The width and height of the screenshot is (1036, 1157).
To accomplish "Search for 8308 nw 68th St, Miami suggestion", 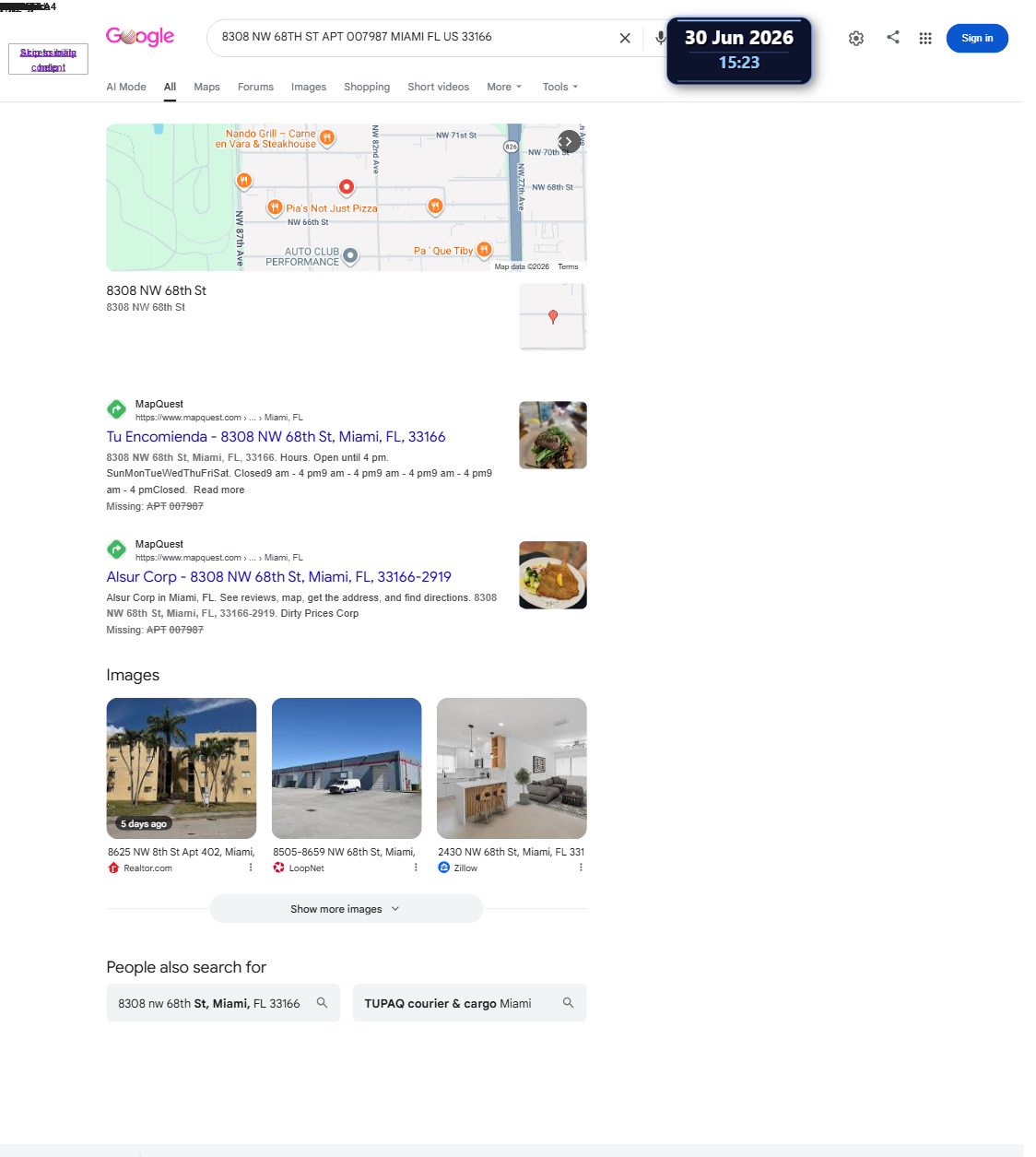I will tap(223, 1003).
